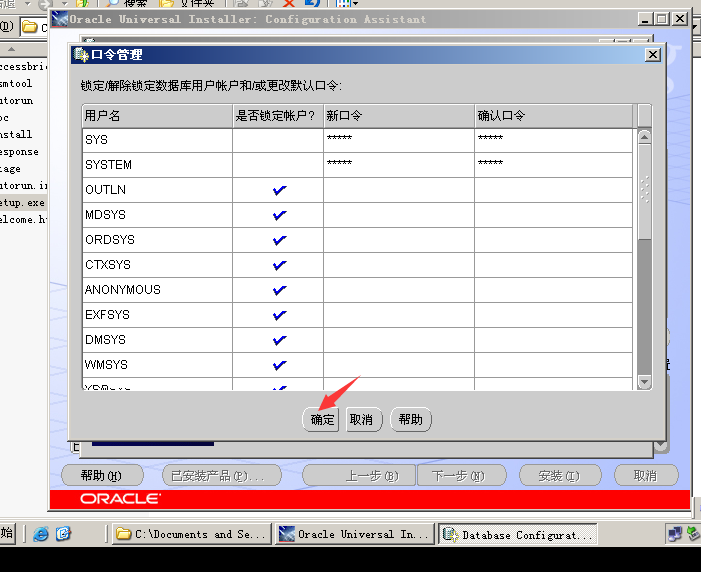Toggle lock checkbox for MDSYS account
Viewport: 701px width, 572px height.
pyautogui.click(x=279, y=215)
